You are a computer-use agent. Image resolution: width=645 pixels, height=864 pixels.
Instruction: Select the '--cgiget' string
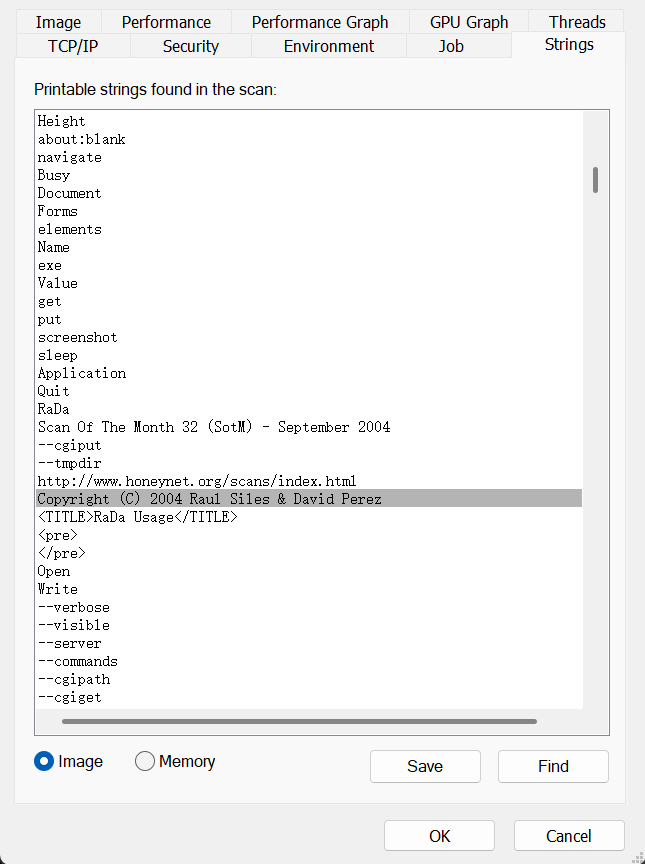[309, 697]
